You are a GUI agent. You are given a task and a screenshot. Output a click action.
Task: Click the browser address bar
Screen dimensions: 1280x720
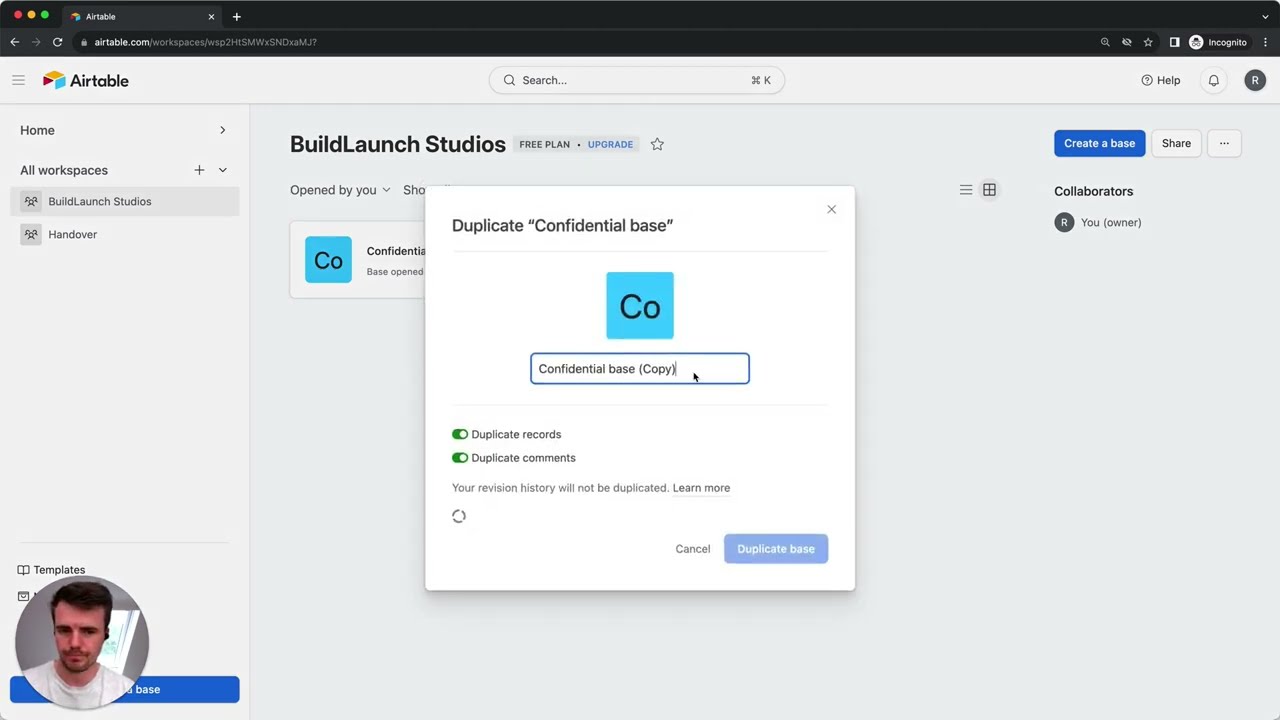pyautogui.click(x=580, y=42)
